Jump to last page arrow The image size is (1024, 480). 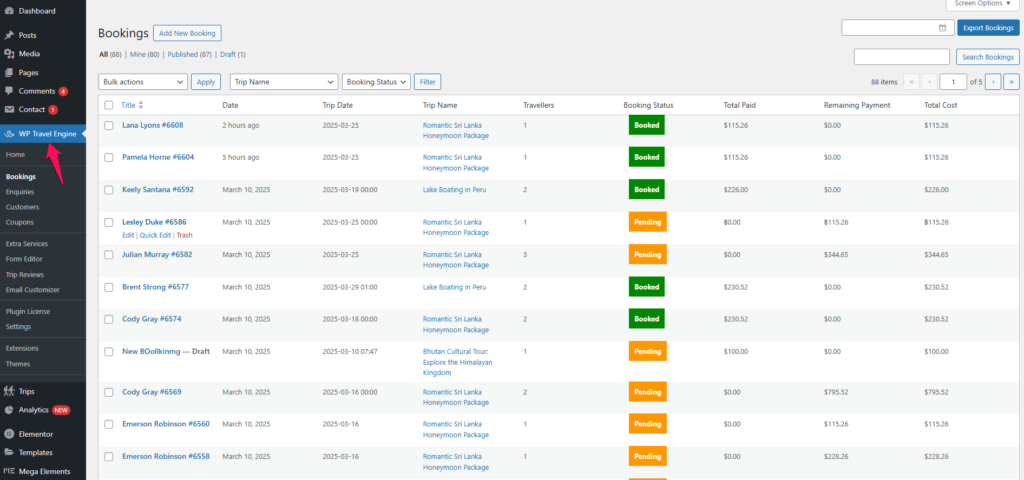tap(1012, 82)
